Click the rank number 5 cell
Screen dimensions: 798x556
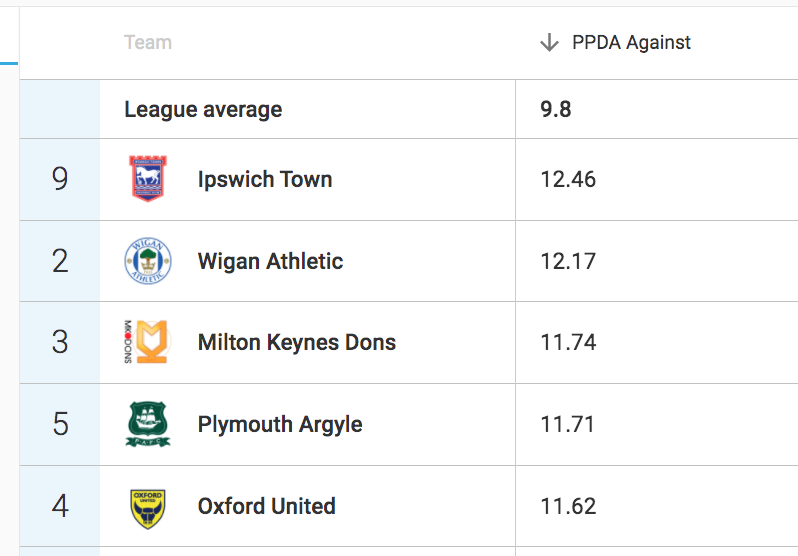click(60, 424)
